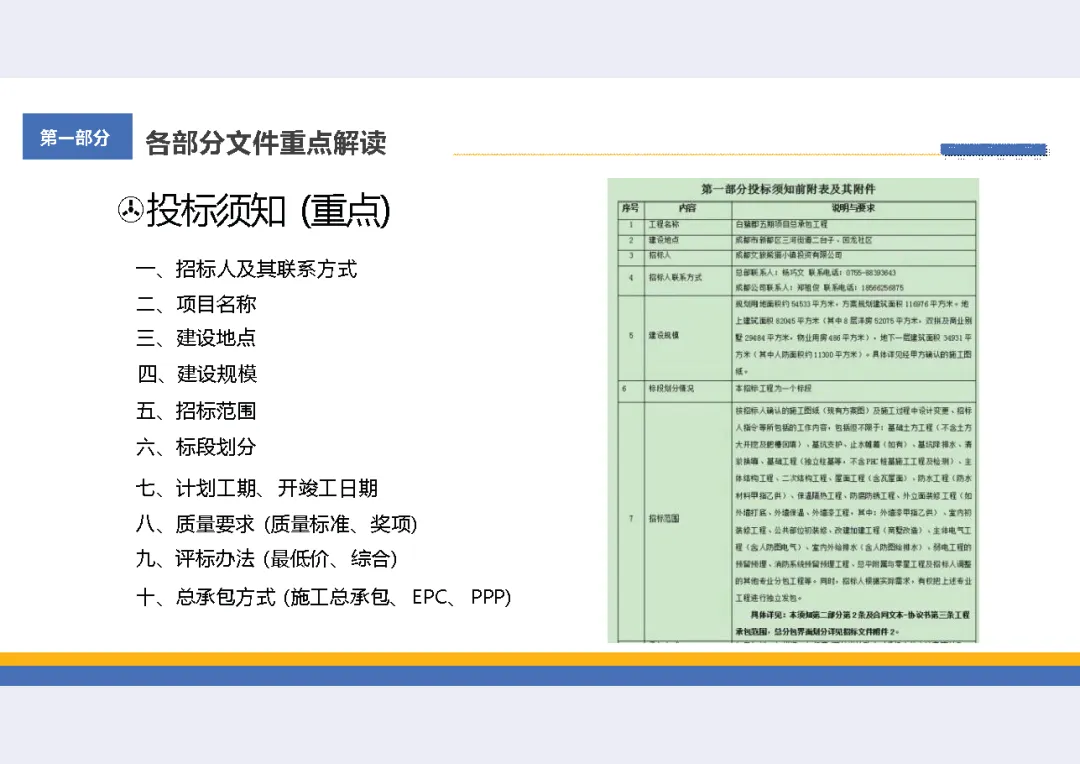Click list item '七、计划工期、开竣工日期'
The width and height of the screenshot is (1080, 764).
click(257, 488)
